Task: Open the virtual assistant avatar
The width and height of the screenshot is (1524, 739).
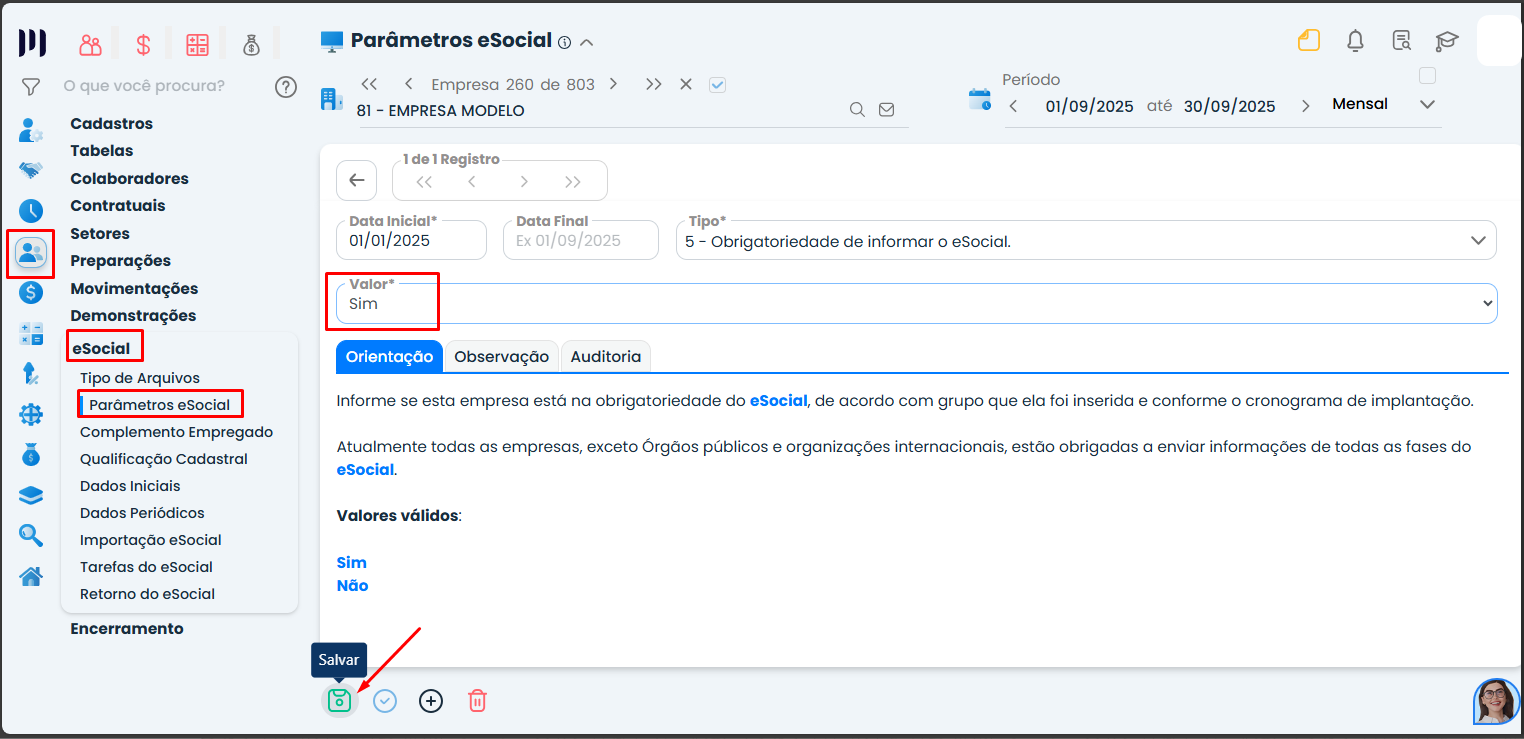Action: 1497,701
